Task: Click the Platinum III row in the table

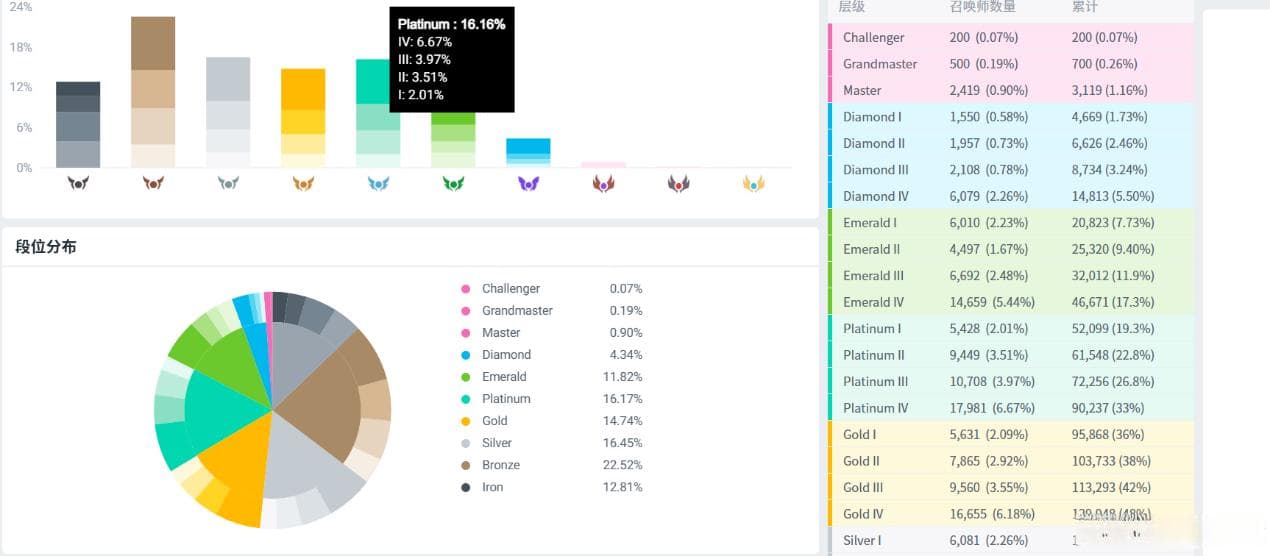Action: pyautogui.click(x=1011, y=382)
